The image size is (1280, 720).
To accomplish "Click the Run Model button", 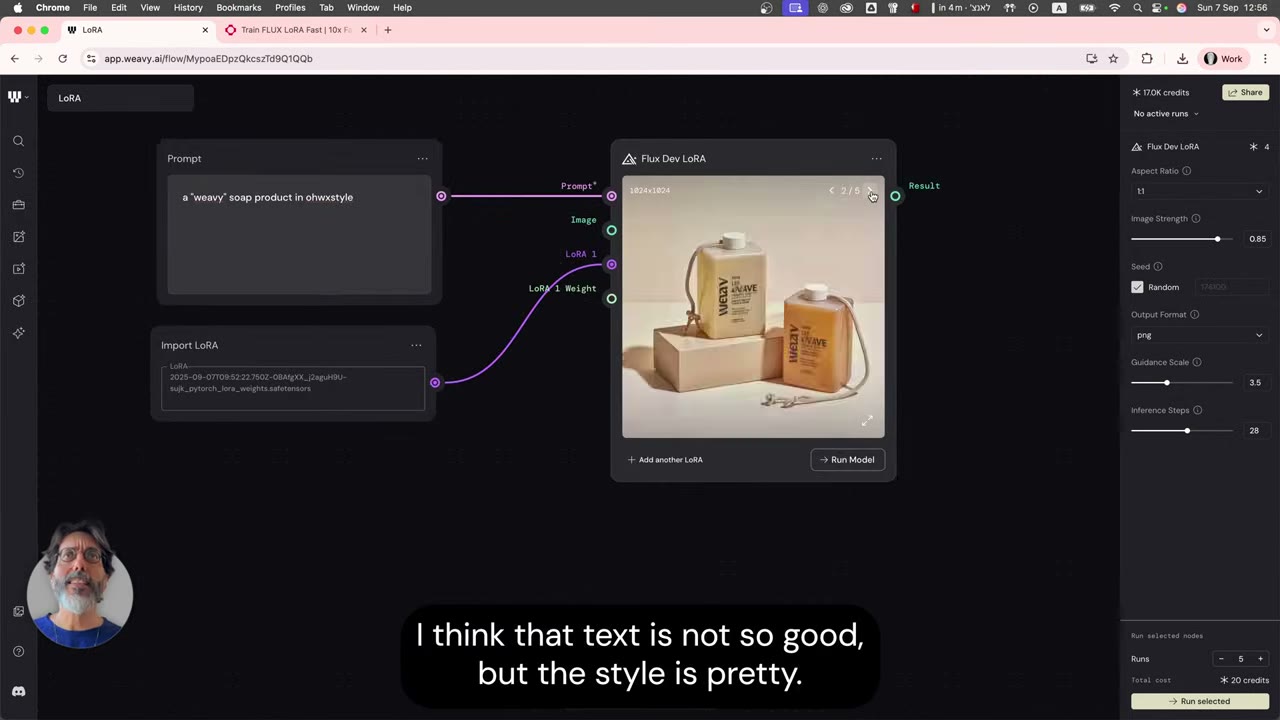I will point(847,460).
